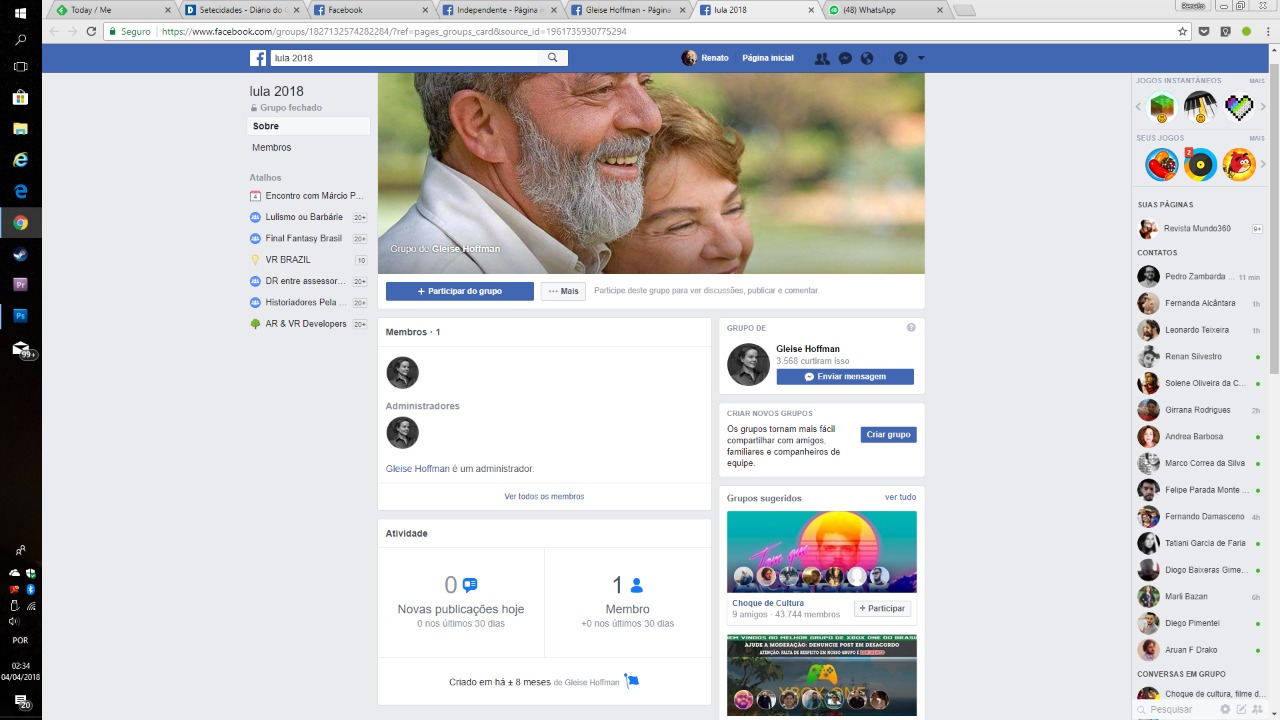Screen dimensions: 1280x720
Task: Click the Participar do grupo button
Action: [x=460, y=291]
